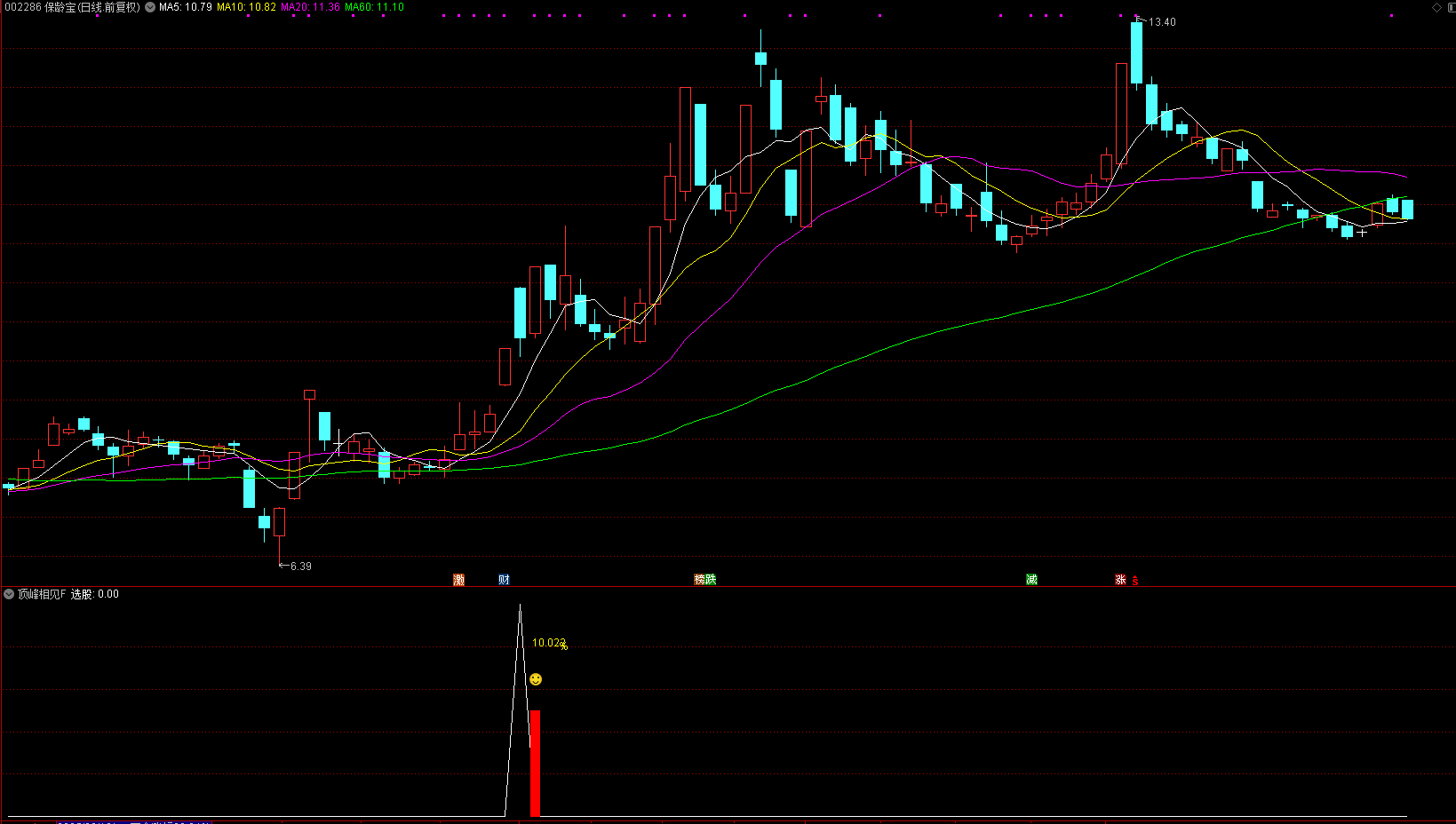Click the orange 榜 marker icon
The image size is (1456, 824).
click(700, 580)
